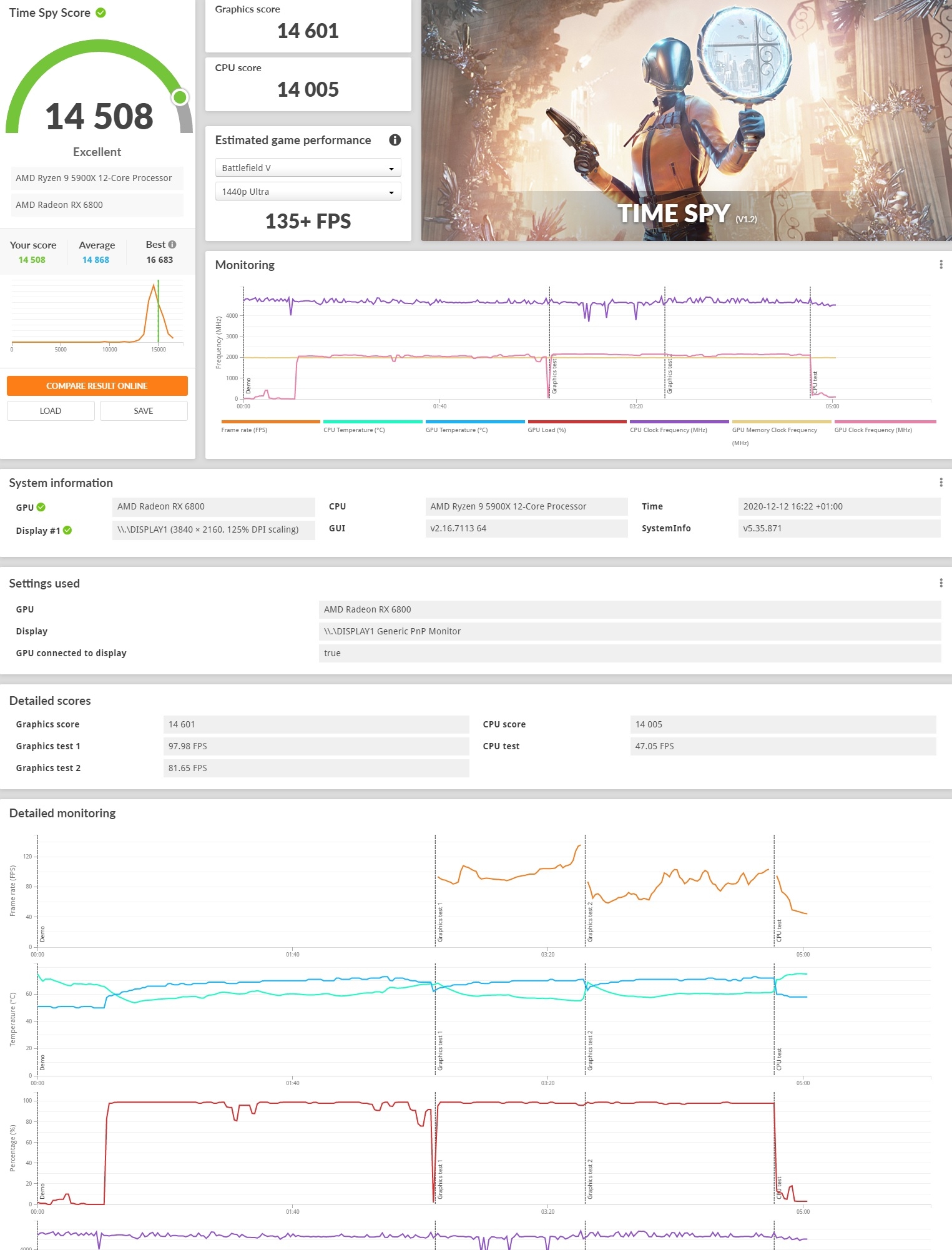Image resolution: width=952 pixels, height=1250 pixels.
Task: Select the AMD Ryzen 9 5900X processor box under score
Action: [x=97, y=178]
